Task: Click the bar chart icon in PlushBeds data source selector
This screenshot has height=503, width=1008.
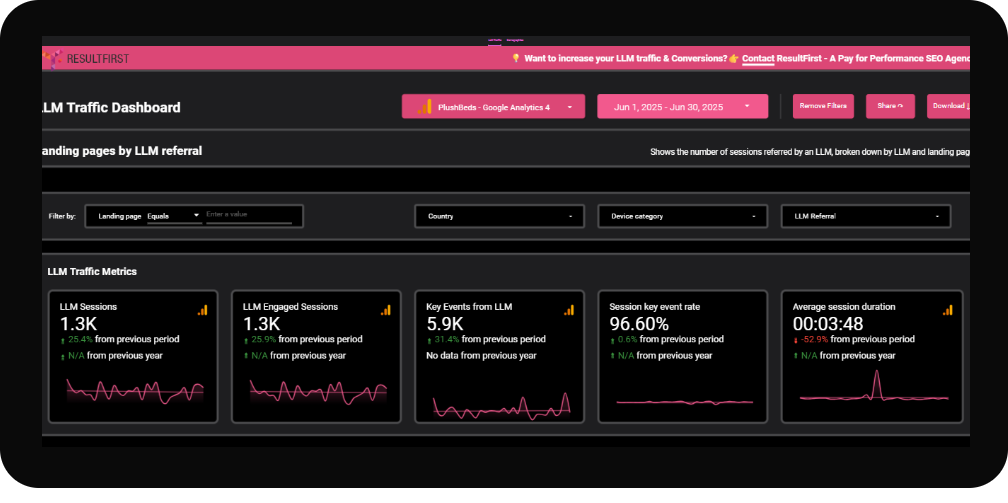Action: pyautogui.click(x=424, y=107)
